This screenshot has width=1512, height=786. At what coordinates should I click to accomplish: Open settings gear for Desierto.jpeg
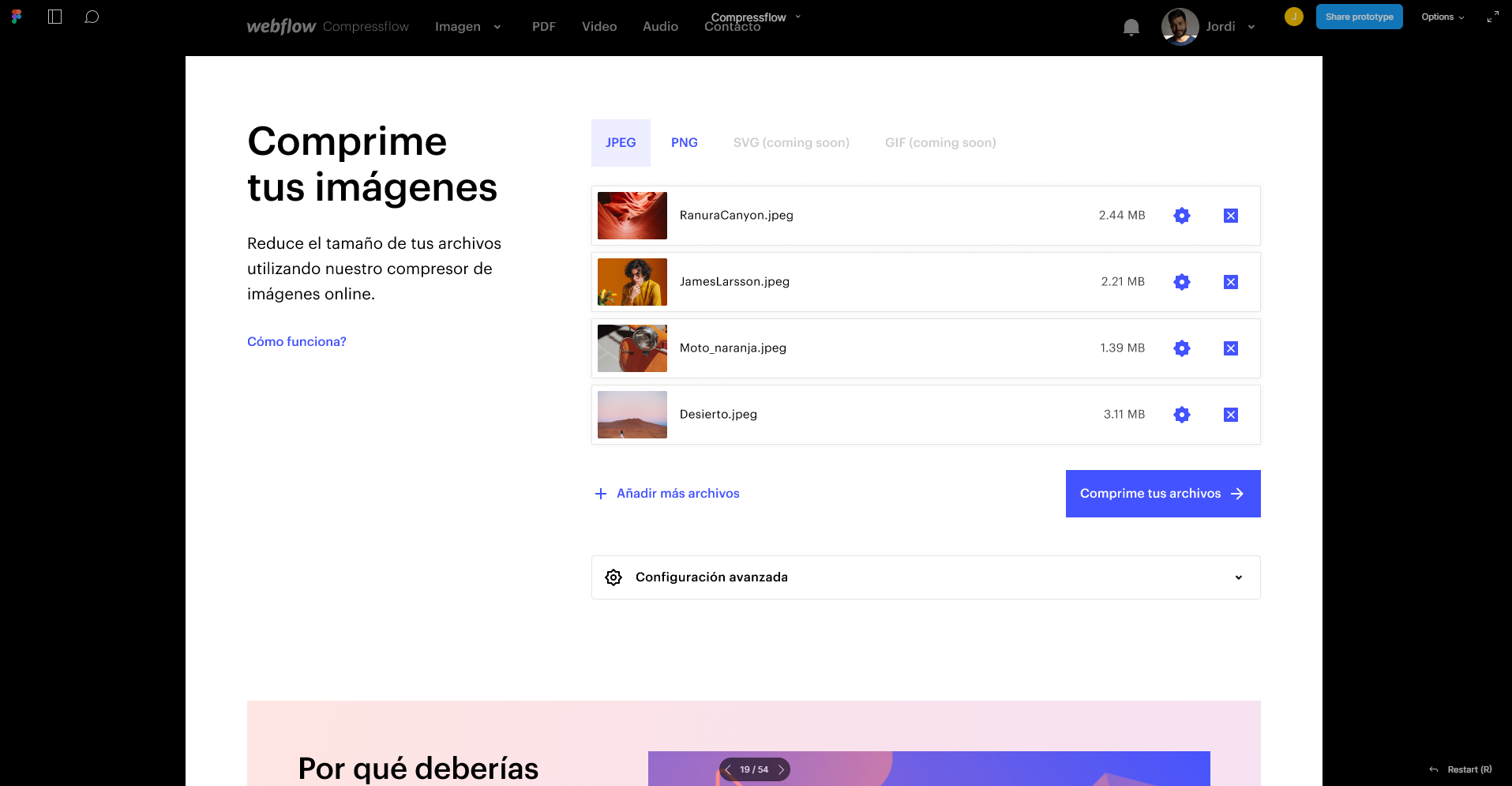pyautogui.click(x=1182, y=415)
